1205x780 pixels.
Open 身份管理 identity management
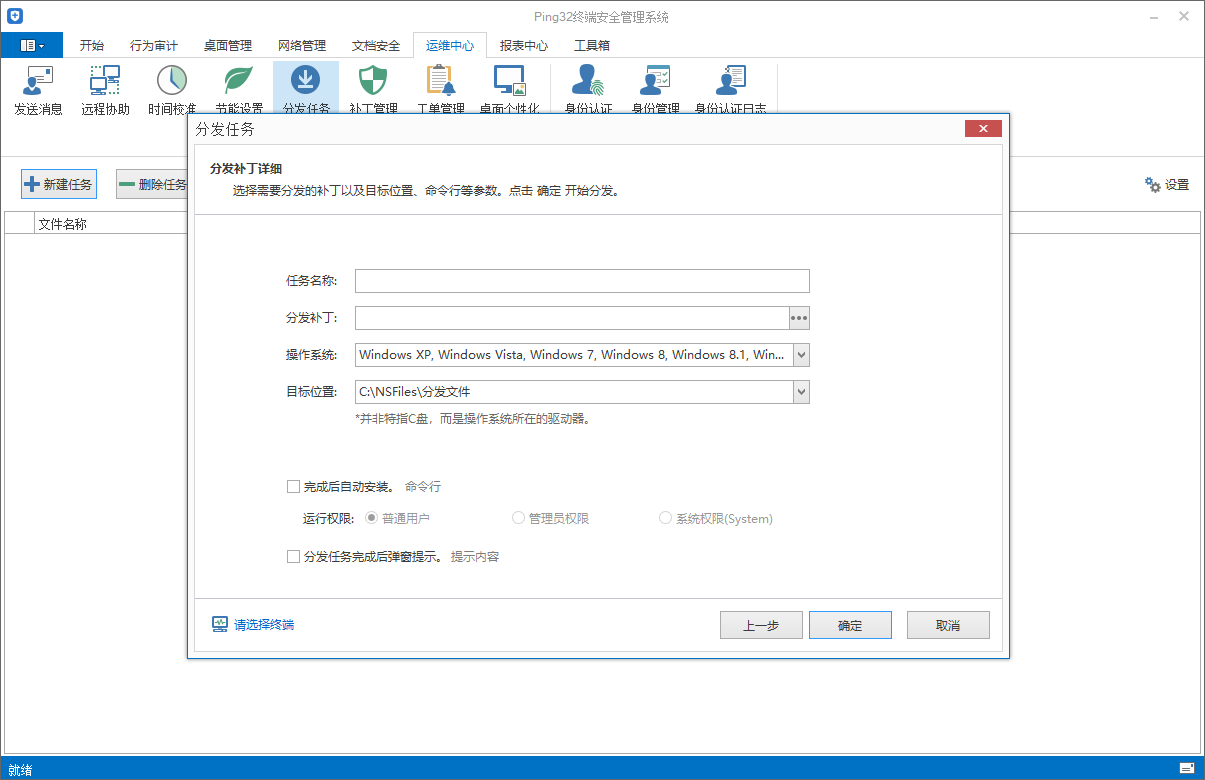[x=656, y=89]
